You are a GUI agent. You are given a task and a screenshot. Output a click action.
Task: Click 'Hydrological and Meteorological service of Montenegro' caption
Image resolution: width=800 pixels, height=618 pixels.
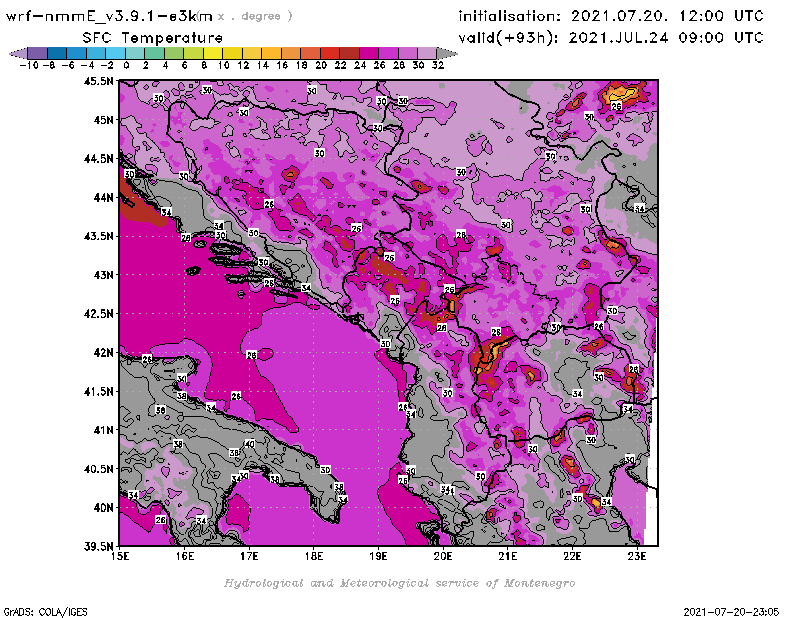click(399, 583)
